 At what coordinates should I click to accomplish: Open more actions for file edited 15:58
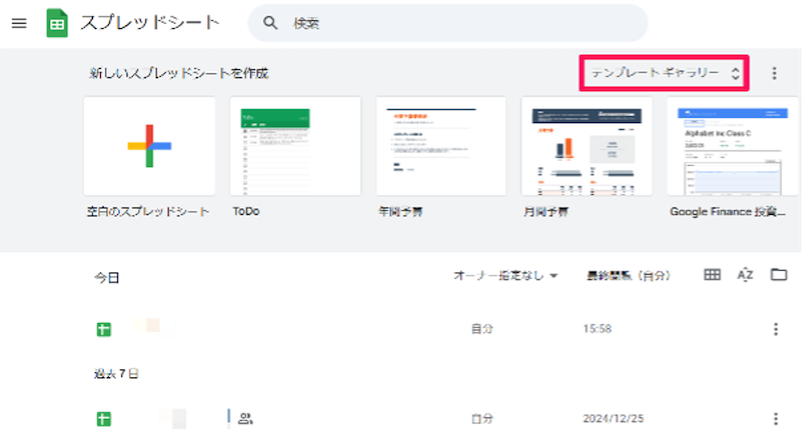[x=775, y=329]
